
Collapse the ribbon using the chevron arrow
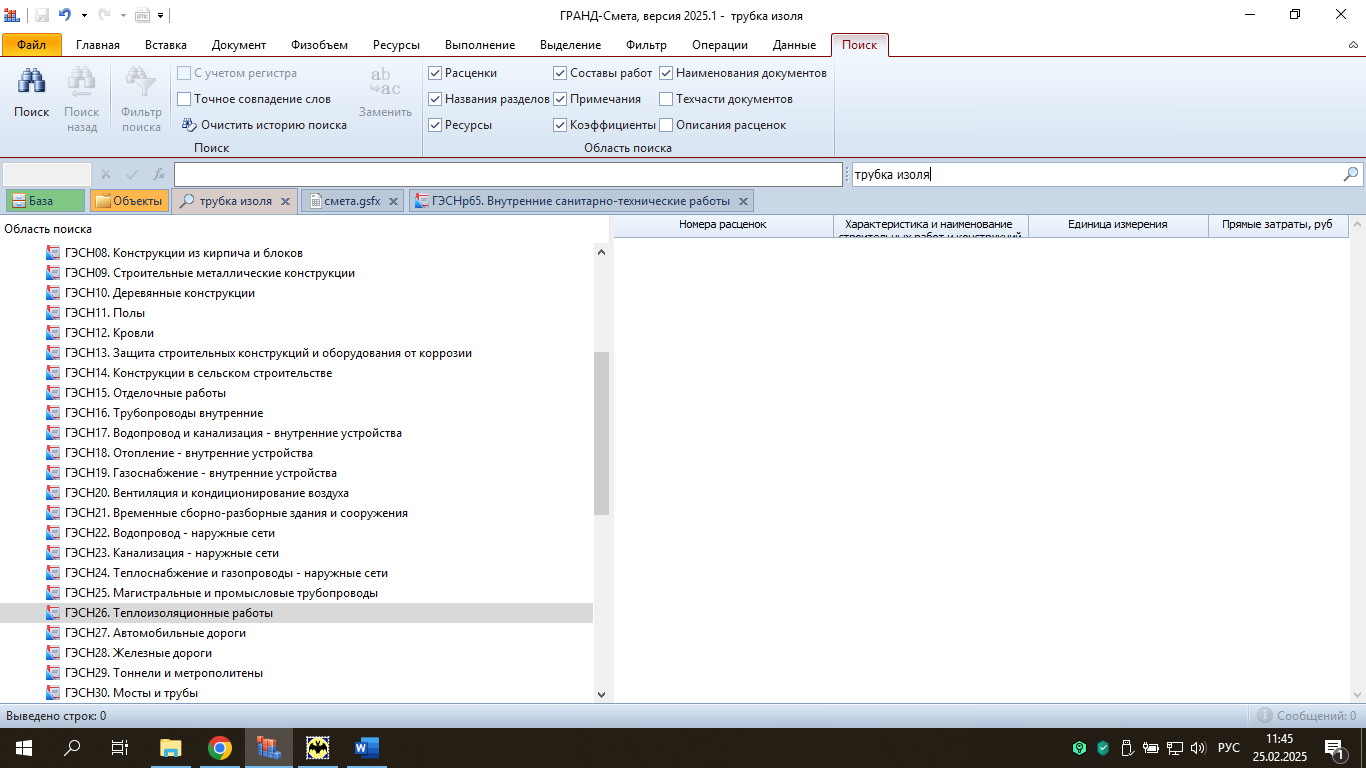1354,45
